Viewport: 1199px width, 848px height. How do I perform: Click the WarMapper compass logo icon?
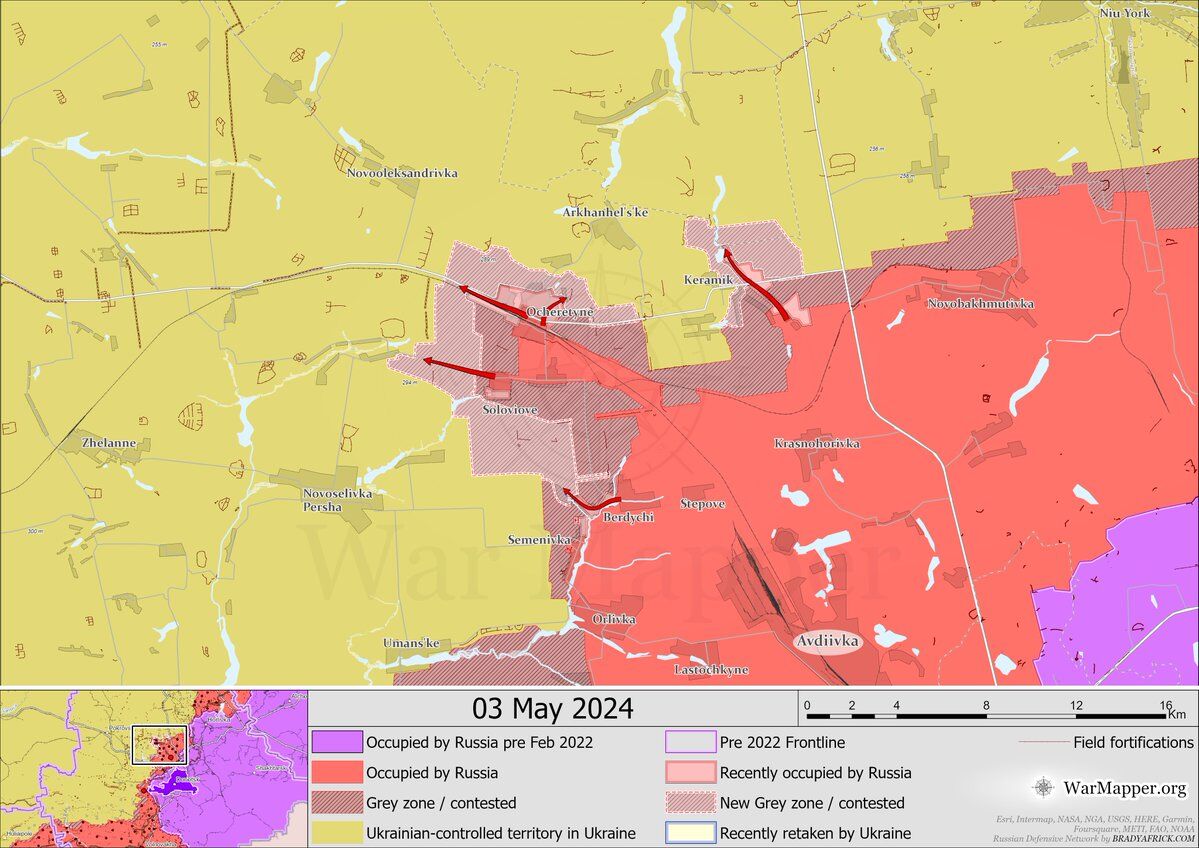pos(1044,787)
